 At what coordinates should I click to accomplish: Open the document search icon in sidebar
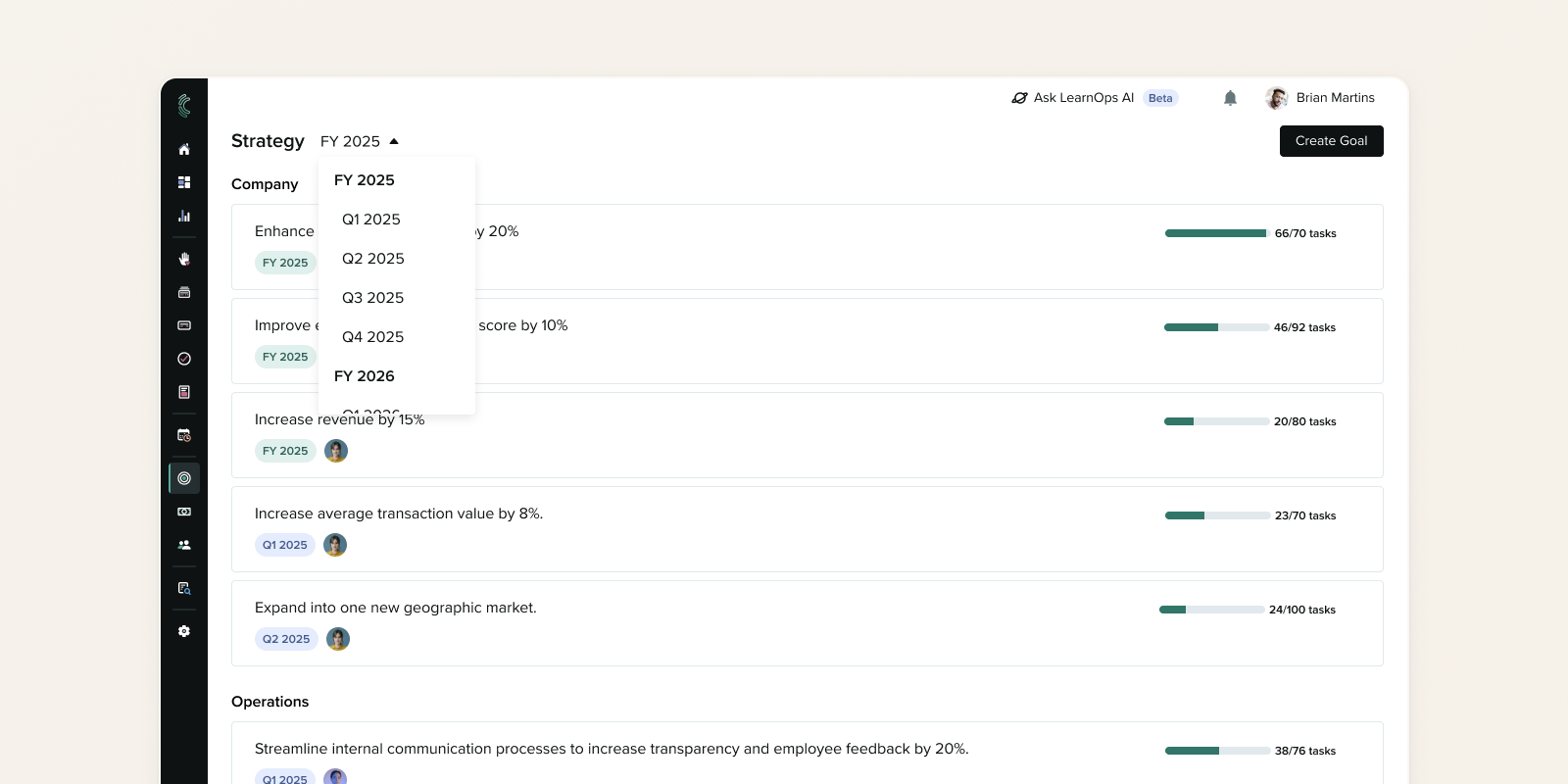click(184, 588)
